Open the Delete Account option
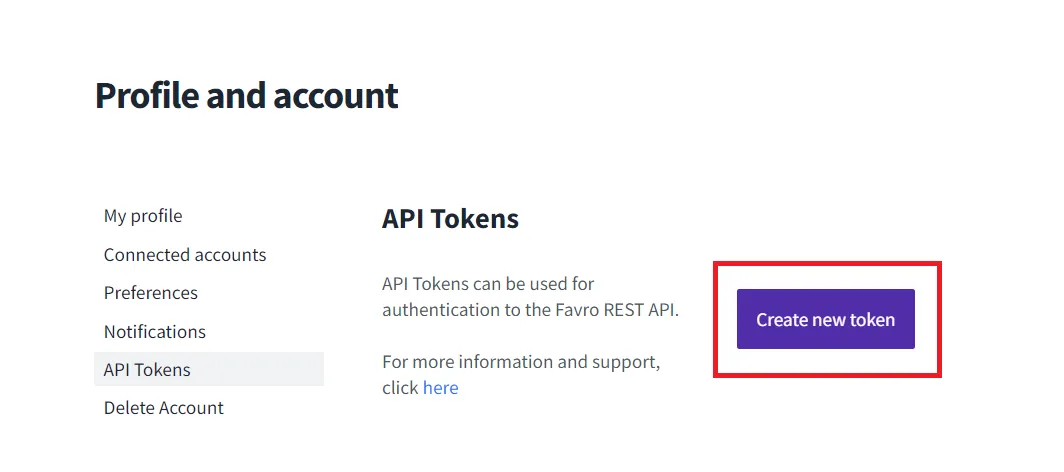Screen dimensions: 1064x472 [x=164, y=408]
